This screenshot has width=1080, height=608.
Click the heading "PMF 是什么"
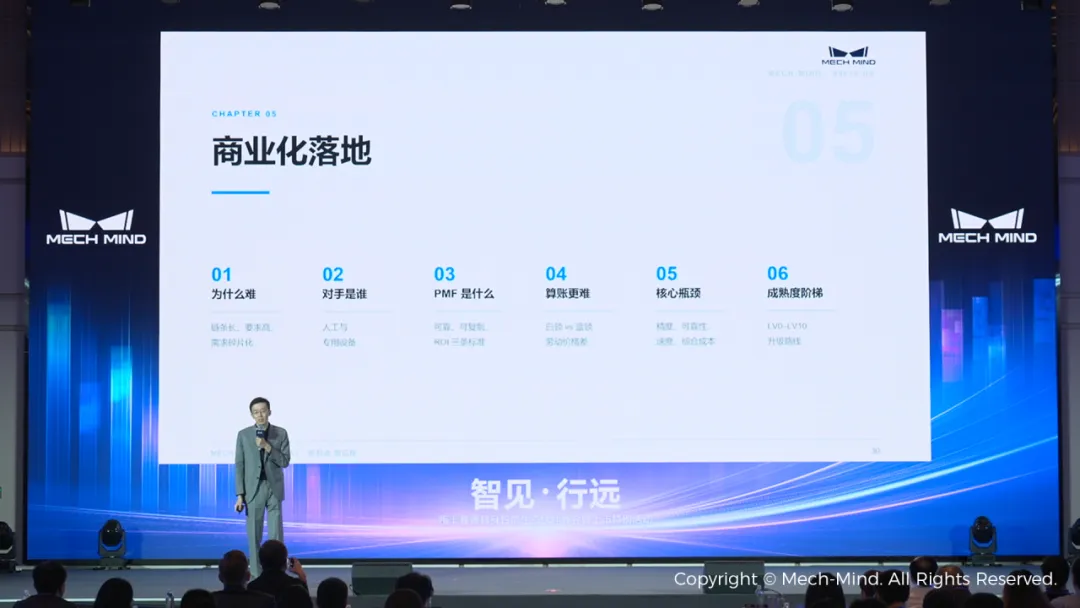point(464,293)
